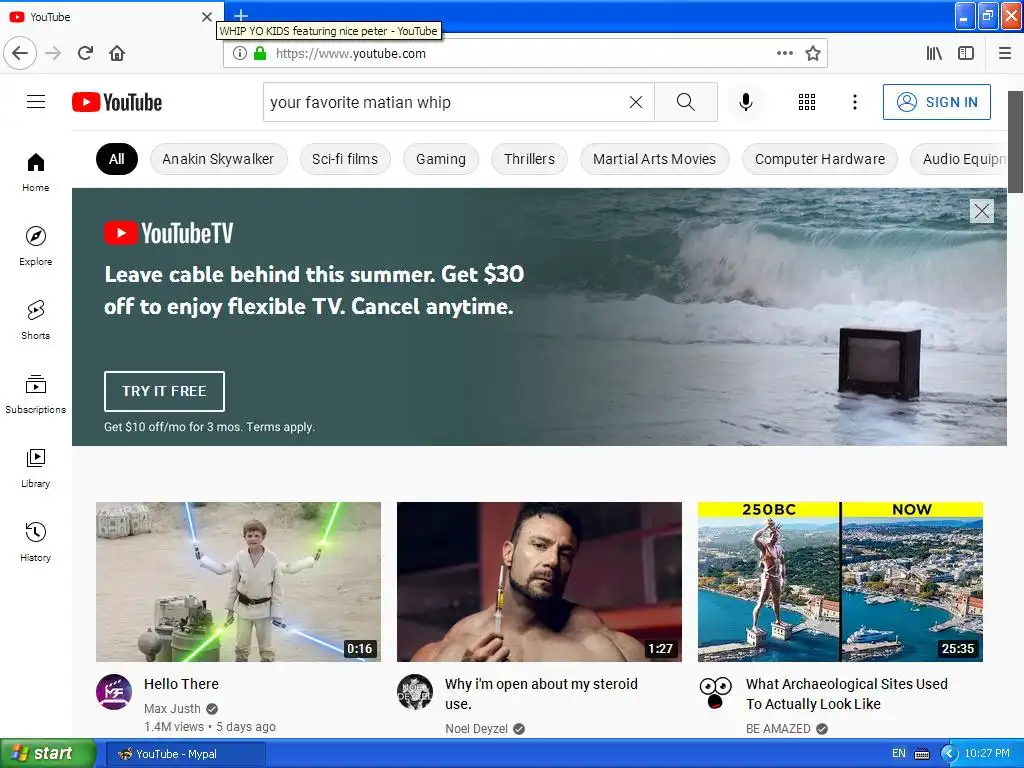The width and height of the screenshot is (1024, 768).
Task: Filter by Gaming chip
Action: tap(441, 159)
